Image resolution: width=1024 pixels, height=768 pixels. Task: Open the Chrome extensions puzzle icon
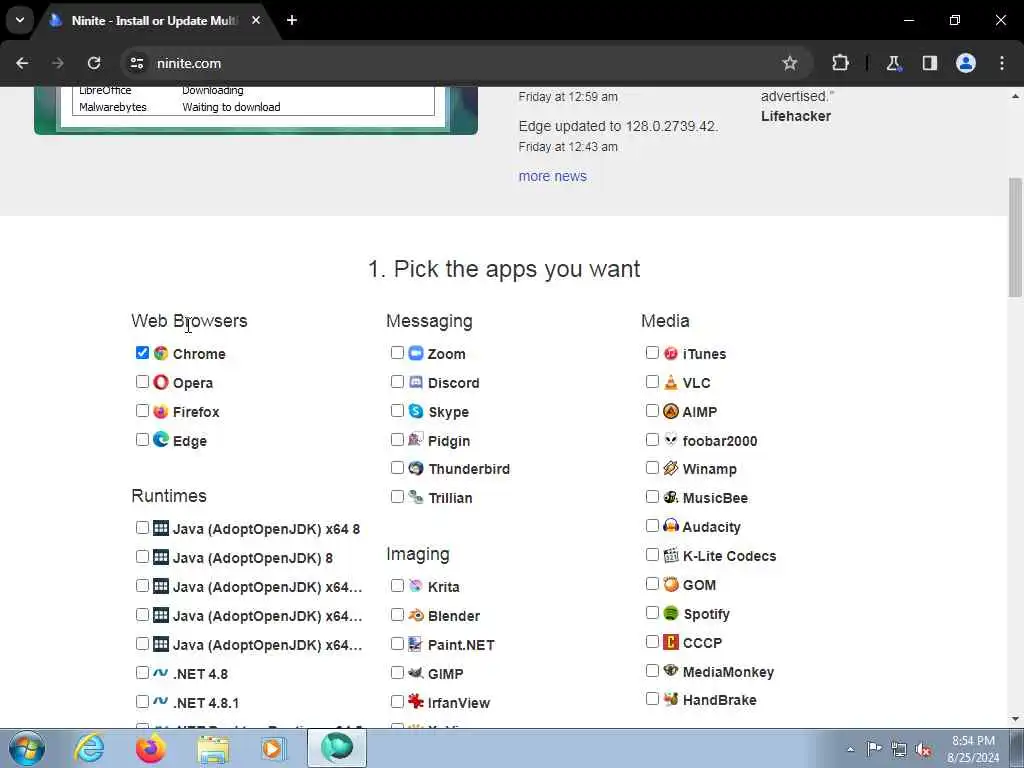(x=840, y=63)
